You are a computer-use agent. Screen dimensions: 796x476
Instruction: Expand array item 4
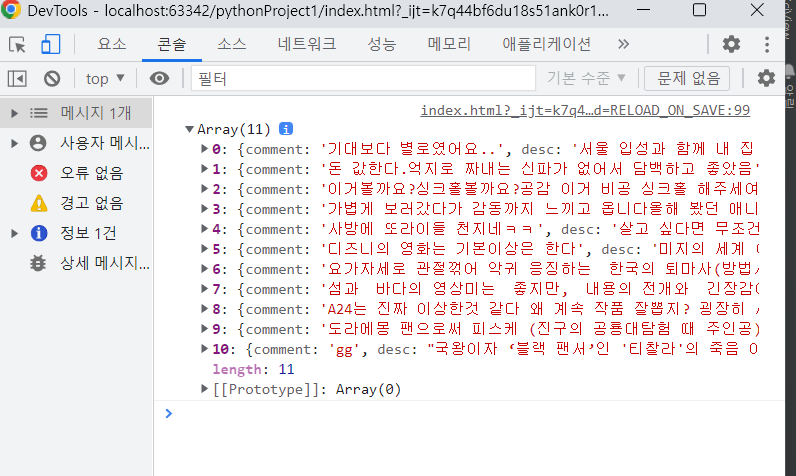pyautogui.click(x=204, y=229)
